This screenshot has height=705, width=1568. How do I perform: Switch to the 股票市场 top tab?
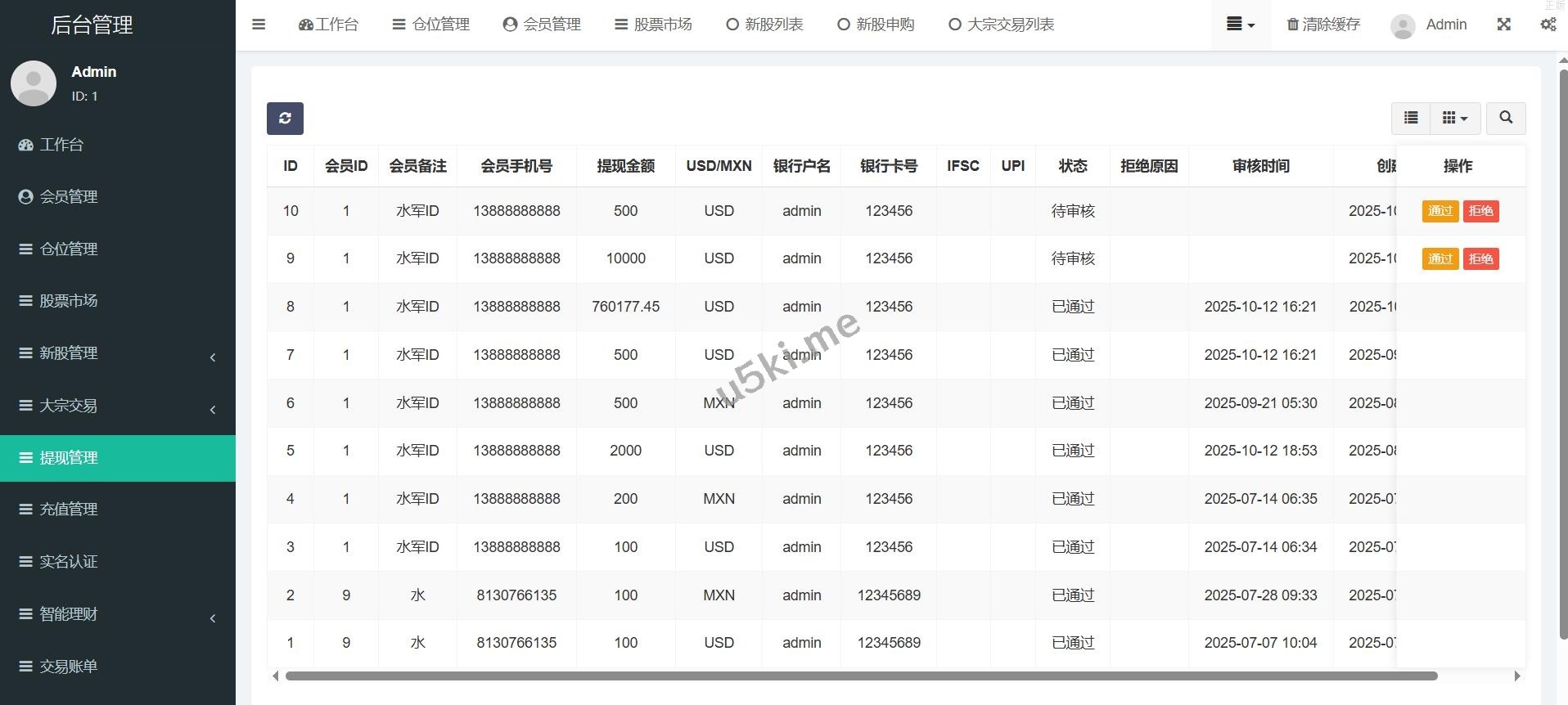click(653, 25)
